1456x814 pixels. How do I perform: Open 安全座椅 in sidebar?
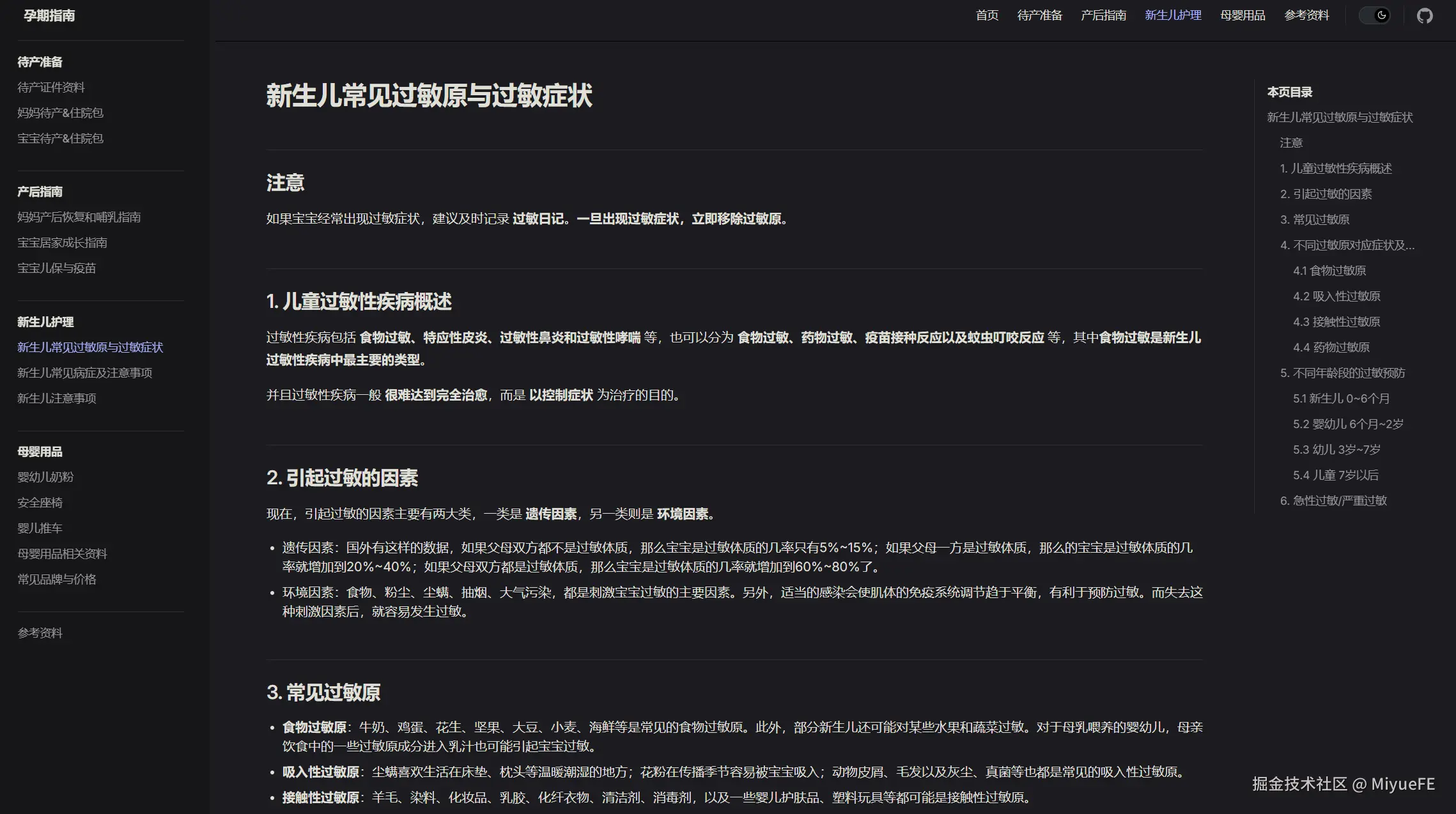click(x=40, y=502)
